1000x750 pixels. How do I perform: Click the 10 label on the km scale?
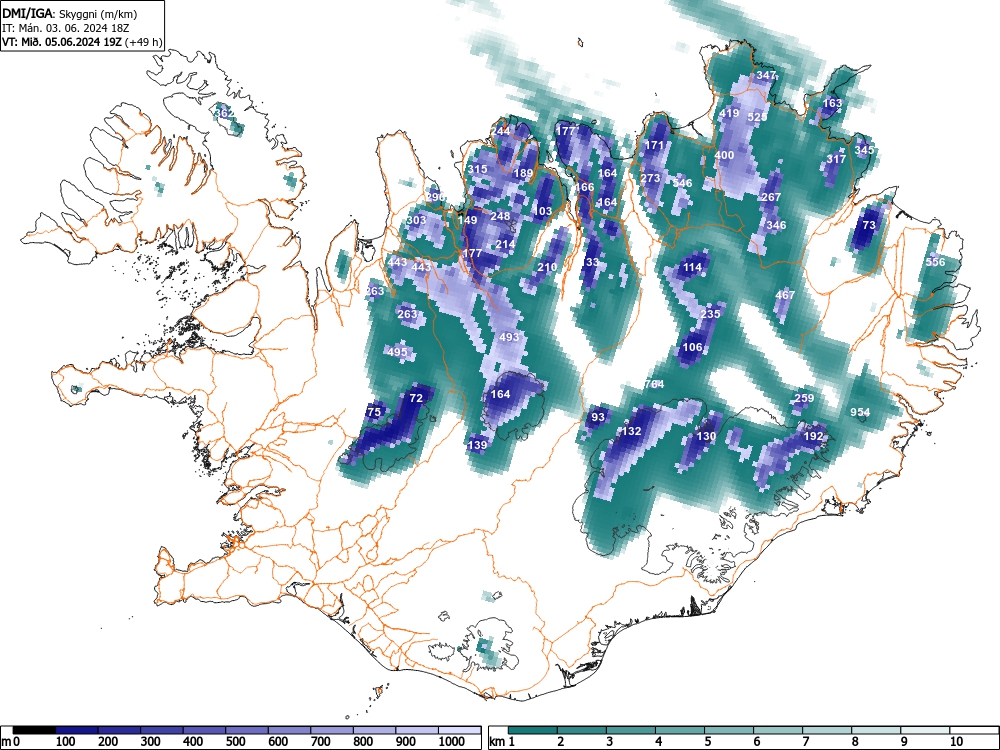(955, 742)
